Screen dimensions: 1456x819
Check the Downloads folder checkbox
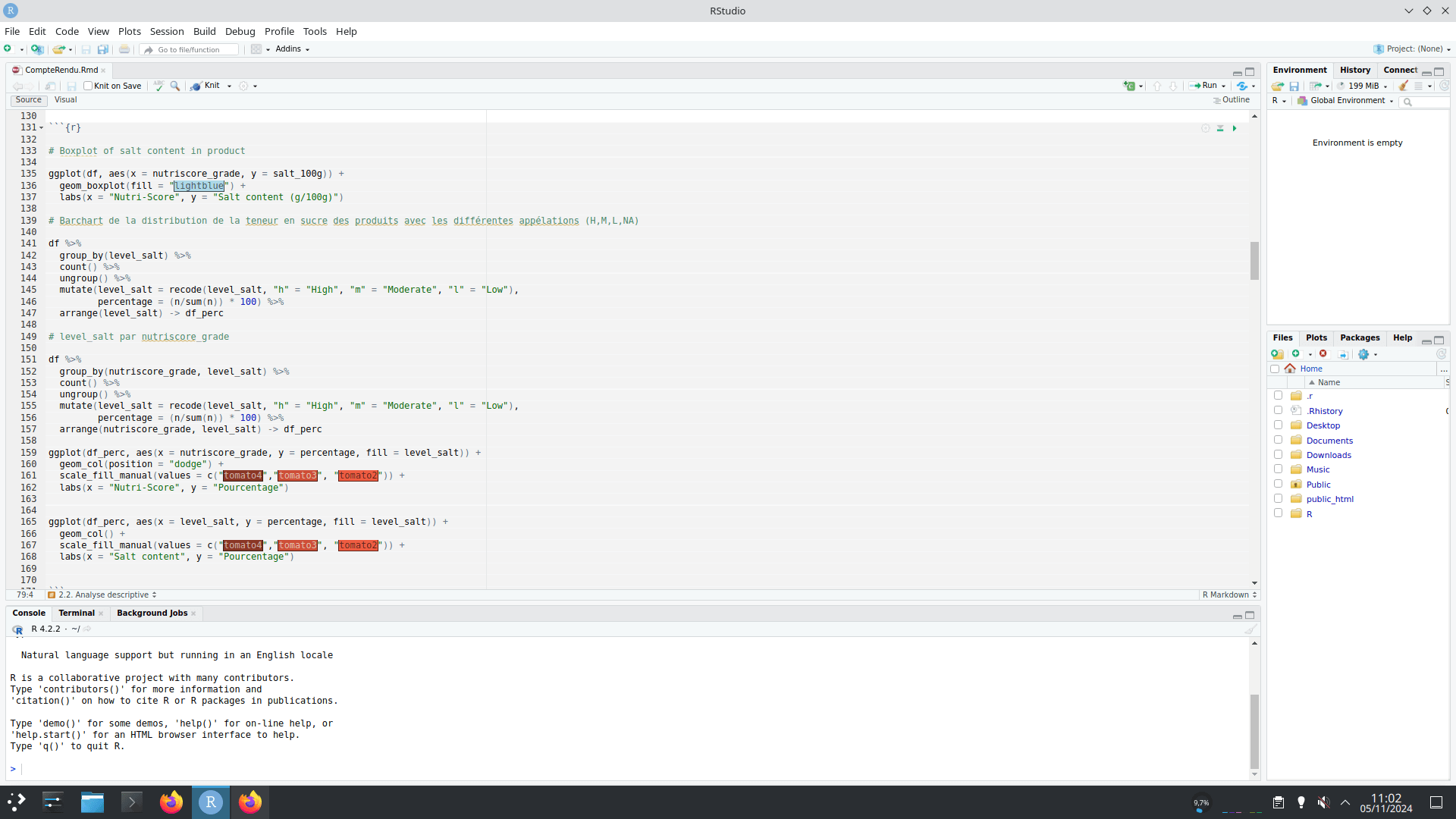[x=1279, y=454]
